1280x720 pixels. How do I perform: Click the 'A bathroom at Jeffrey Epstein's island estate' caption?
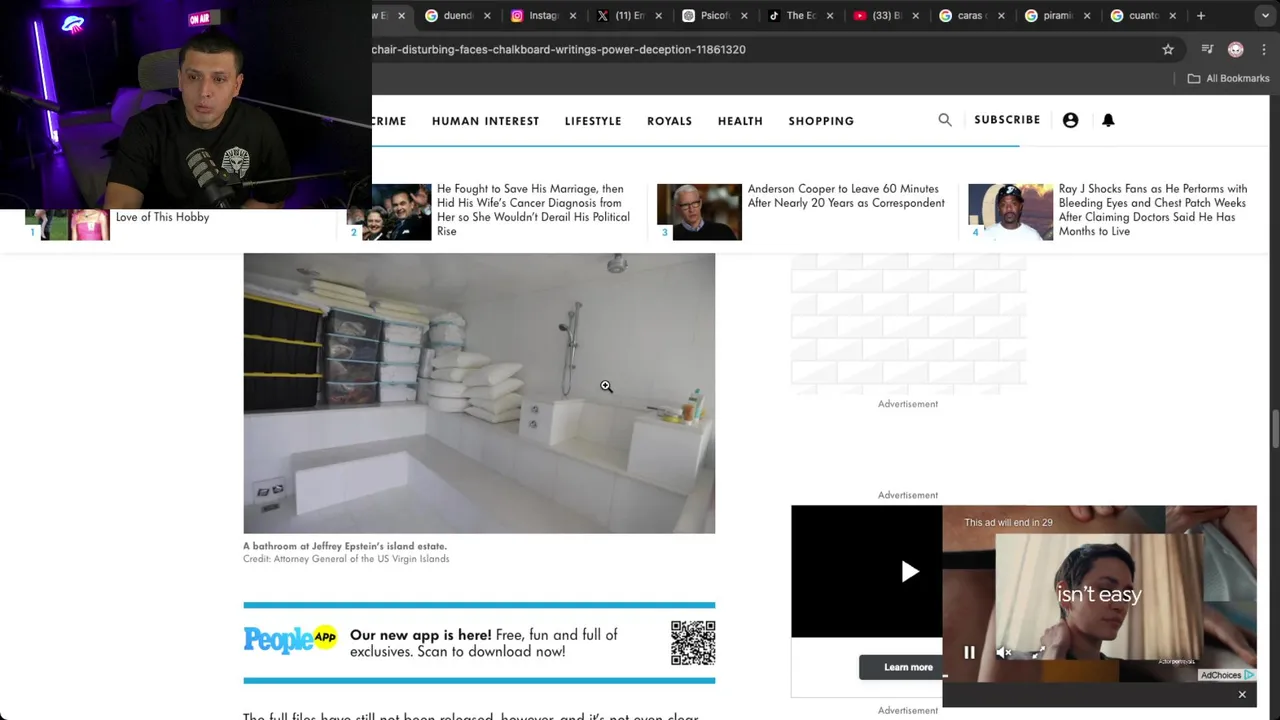(x=345, y=546)
